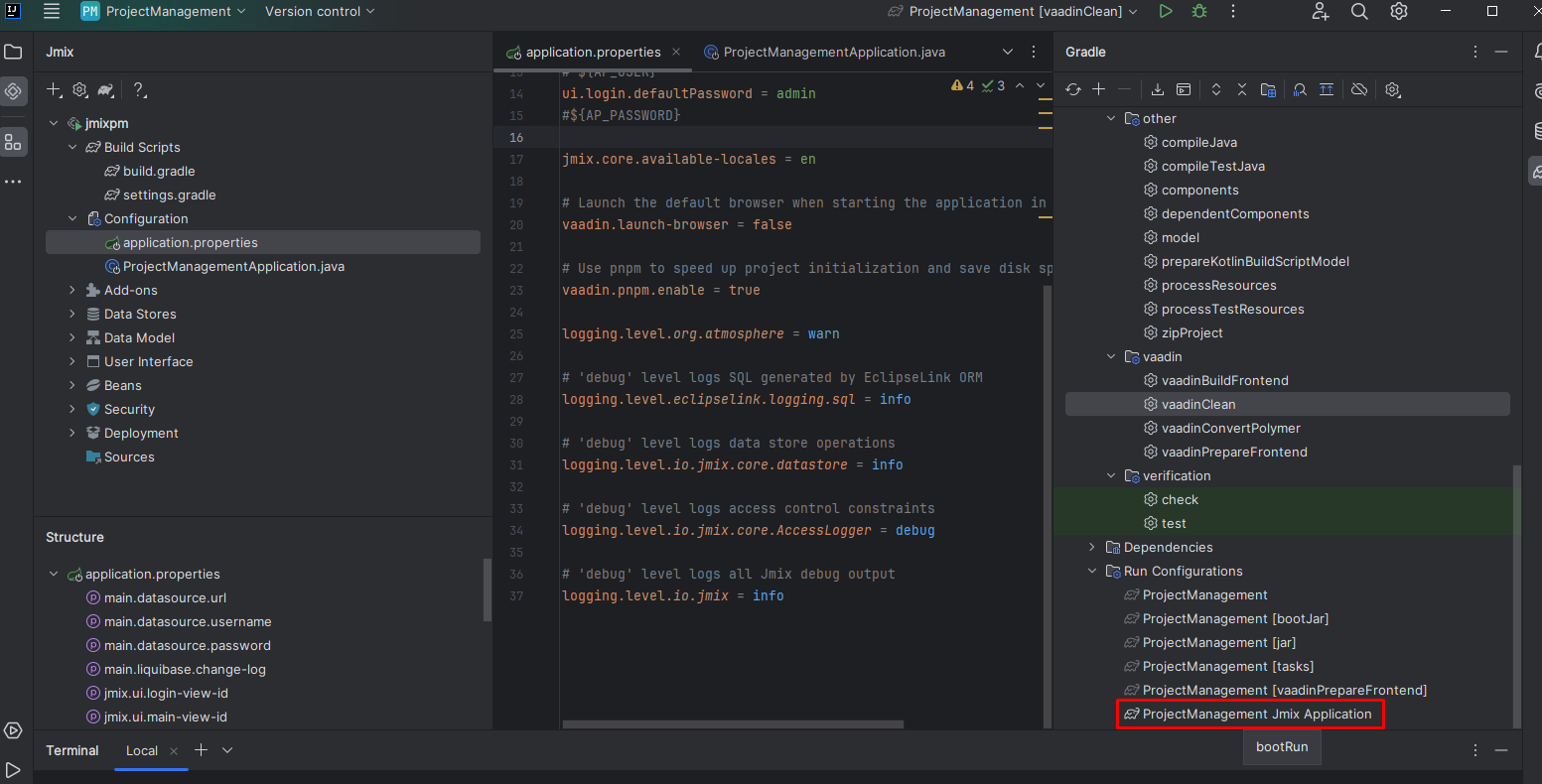Run the ProjectManagement [vaadinClean] configuration
This screenshot has height=784, width=1542.
pyautogui.click(x=1166, y=11)
